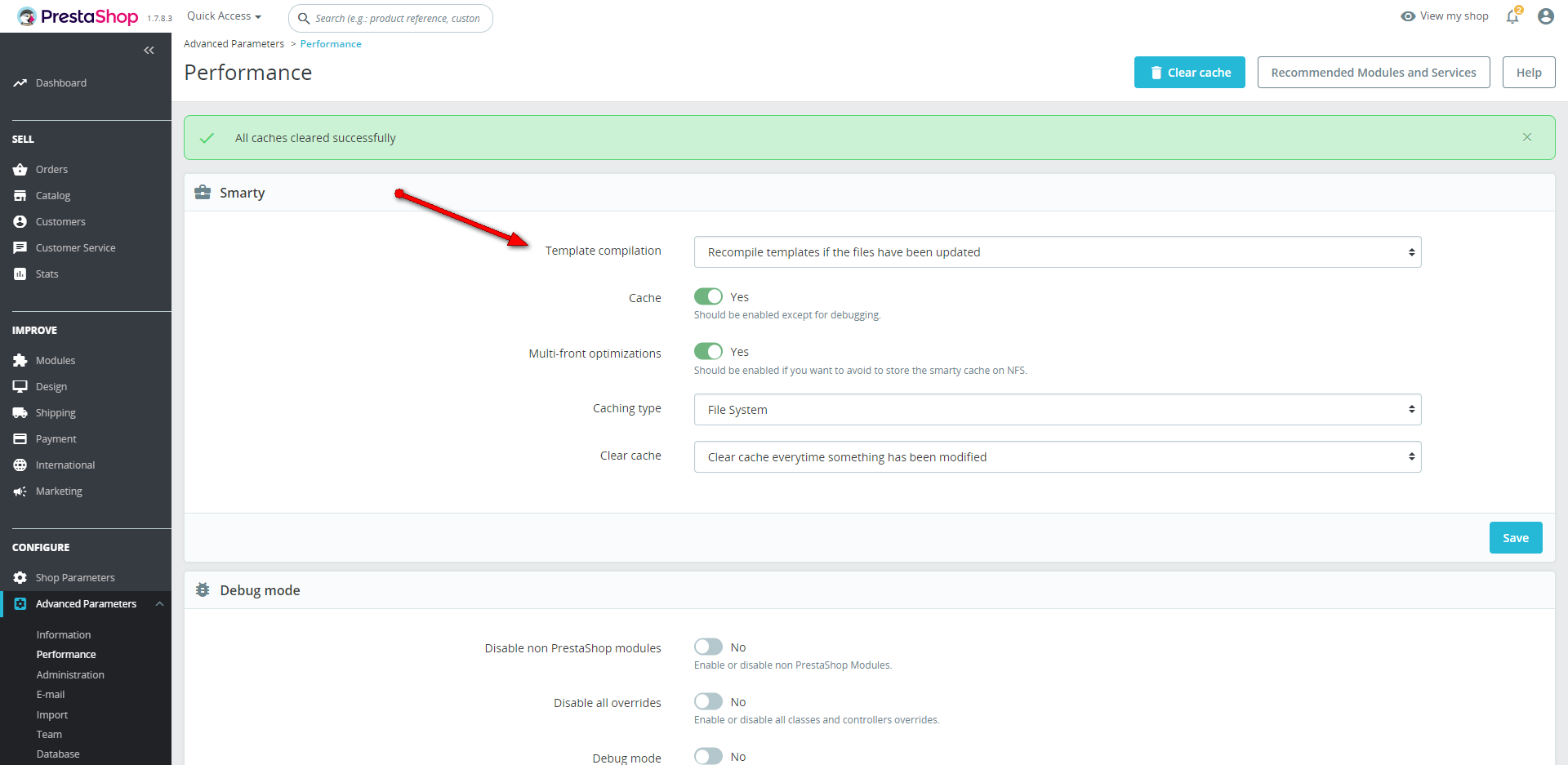
Task: Click the Modules puzzle icon
Action: [x=20, y=361]
